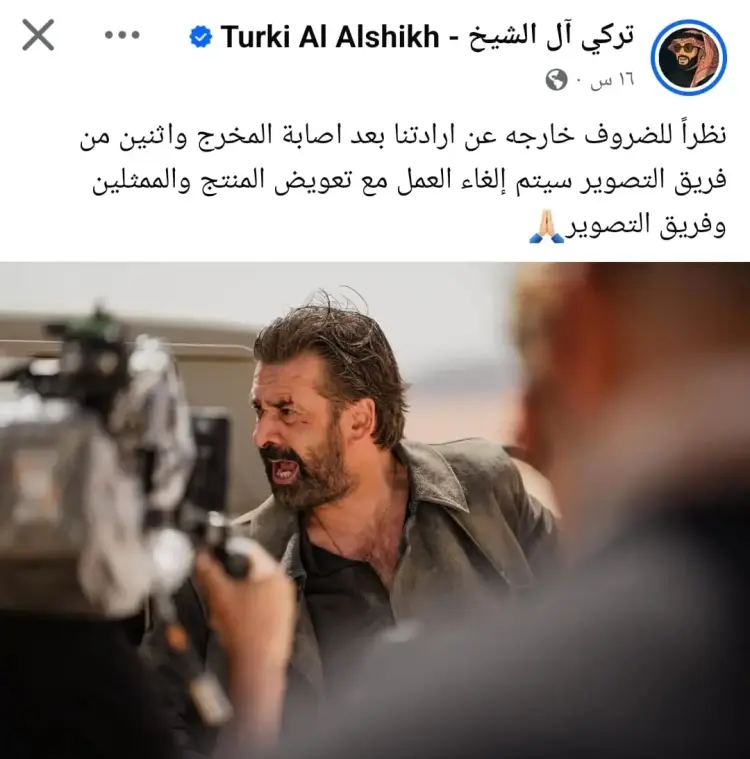Click the blue verified badge
The image size is (750, 759).
point(201,37)
